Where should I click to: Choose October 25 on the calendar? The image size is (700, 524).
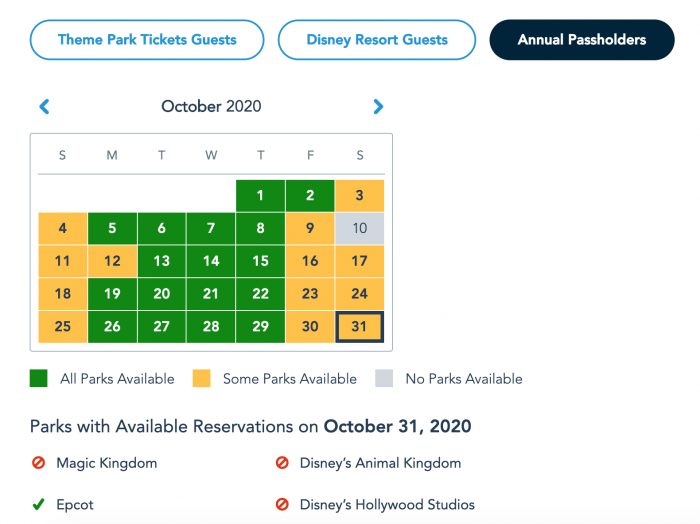click(62, 327)
